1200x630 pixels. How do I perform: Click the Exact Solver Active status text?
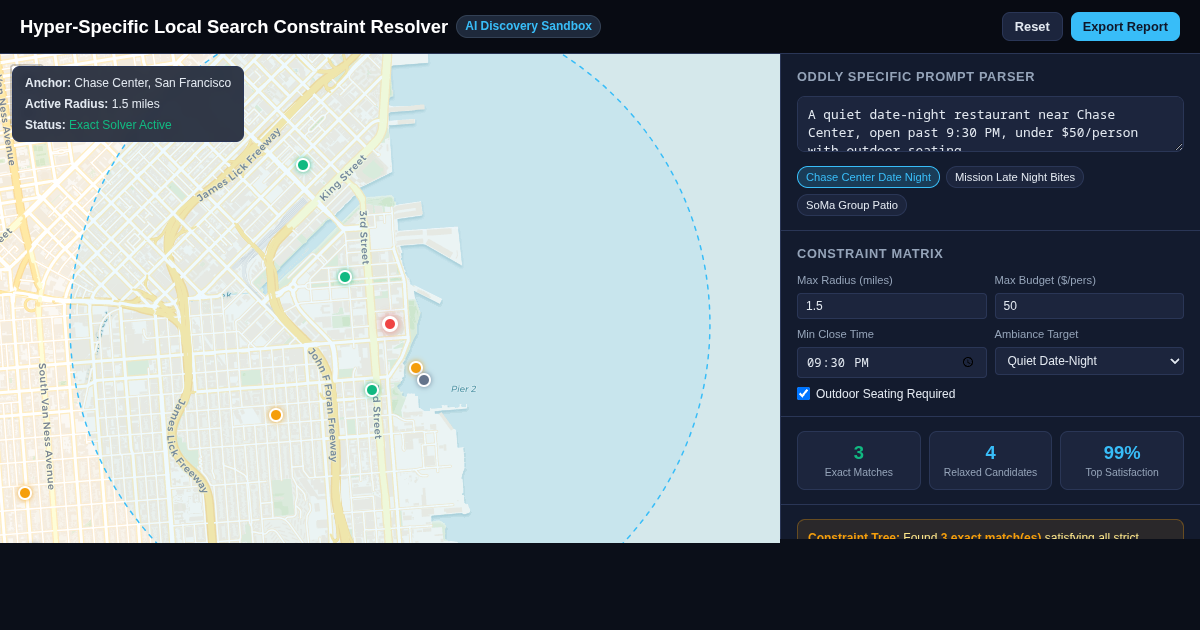point(120,125)
